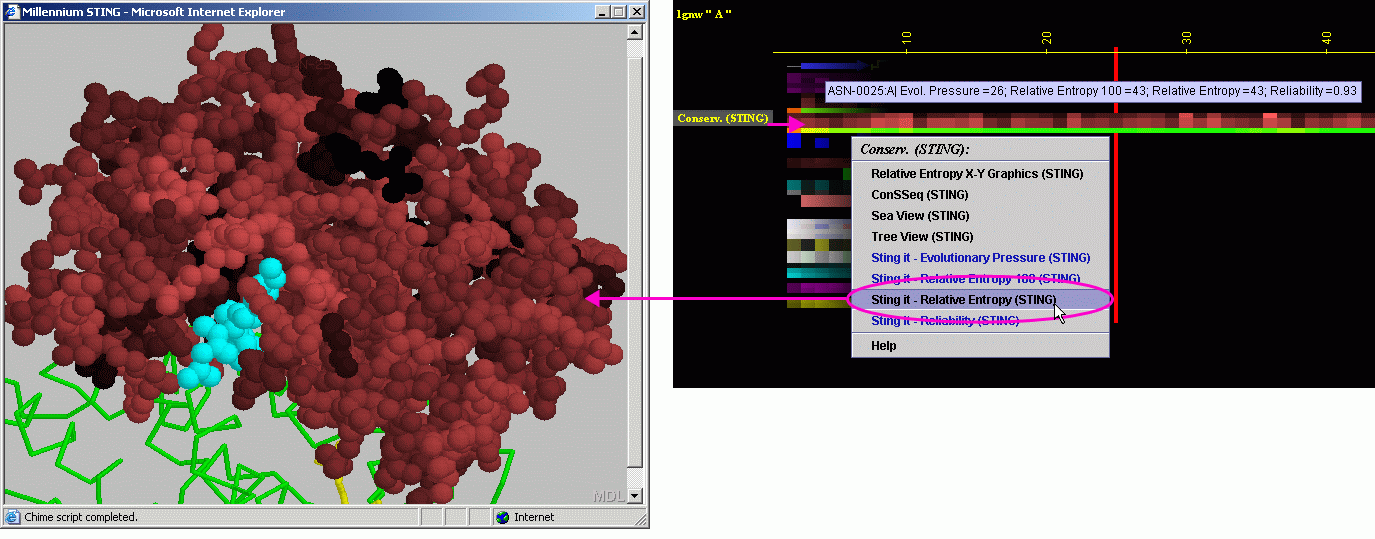Click the blue secondary structure arrow icon
1375x539 pixels.
pos(834,66)
